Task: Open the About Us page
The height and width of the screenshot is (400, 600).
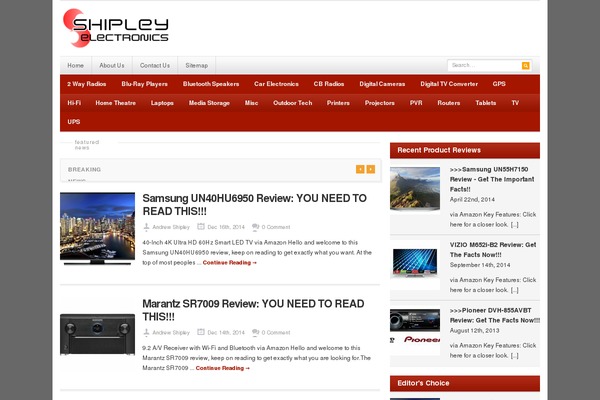Action: tap(112, 65)
